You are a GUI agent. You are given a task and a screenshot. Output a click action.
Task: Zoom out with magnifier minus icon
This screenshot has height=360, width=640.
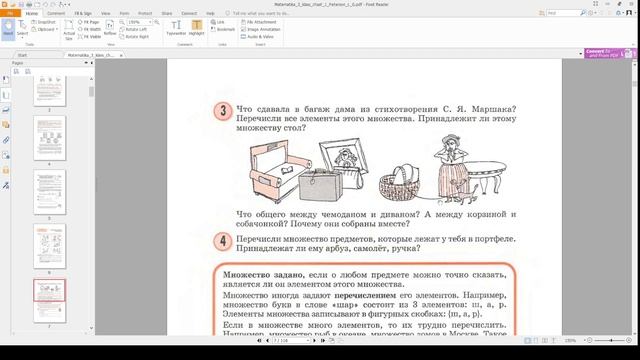[122, 22]
